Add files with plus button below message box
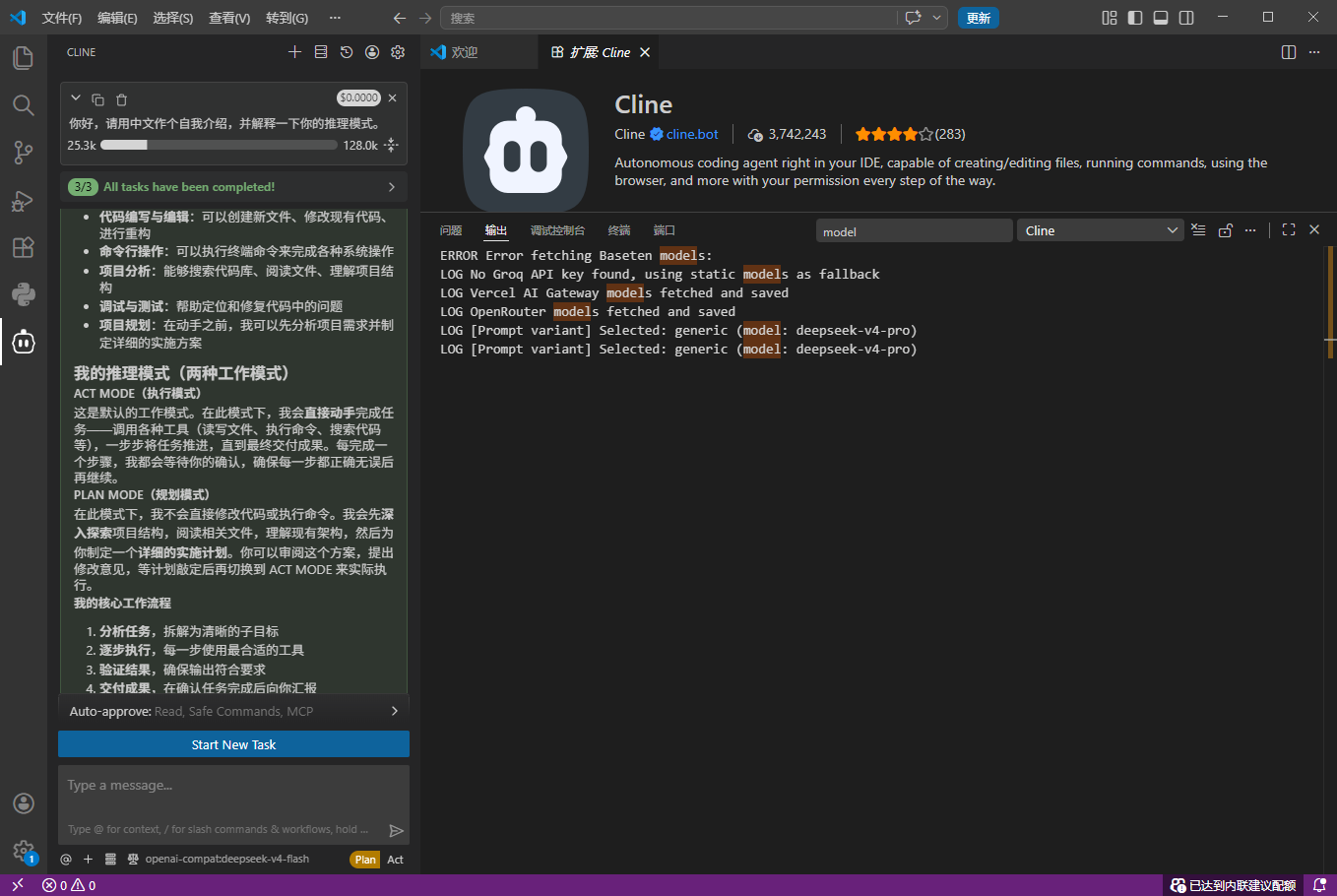The image size is (1337, 896). pos(88,860)
